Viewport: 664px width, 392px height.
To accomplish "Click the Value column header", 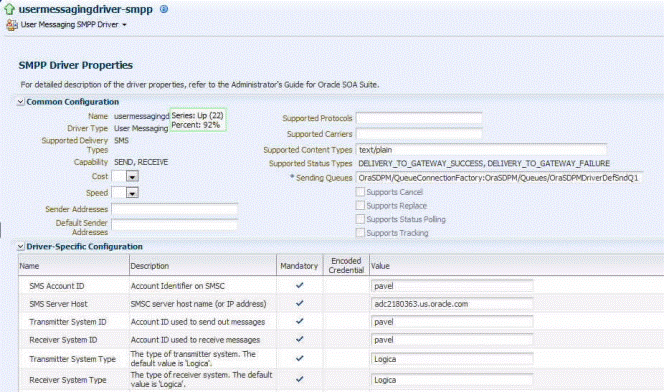I will pos(516,266).
